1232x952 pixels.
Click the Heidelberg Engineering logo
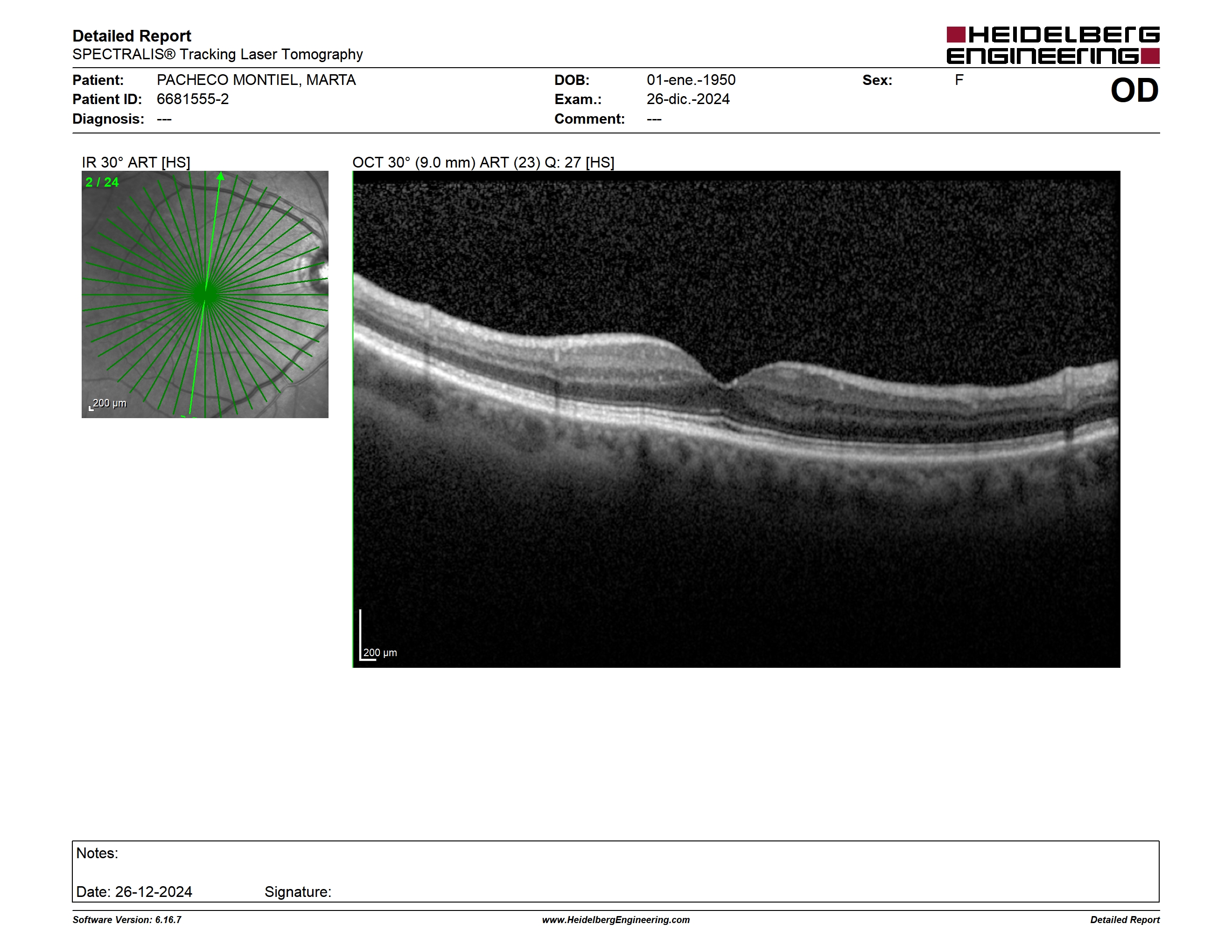tap(1053, 45)
